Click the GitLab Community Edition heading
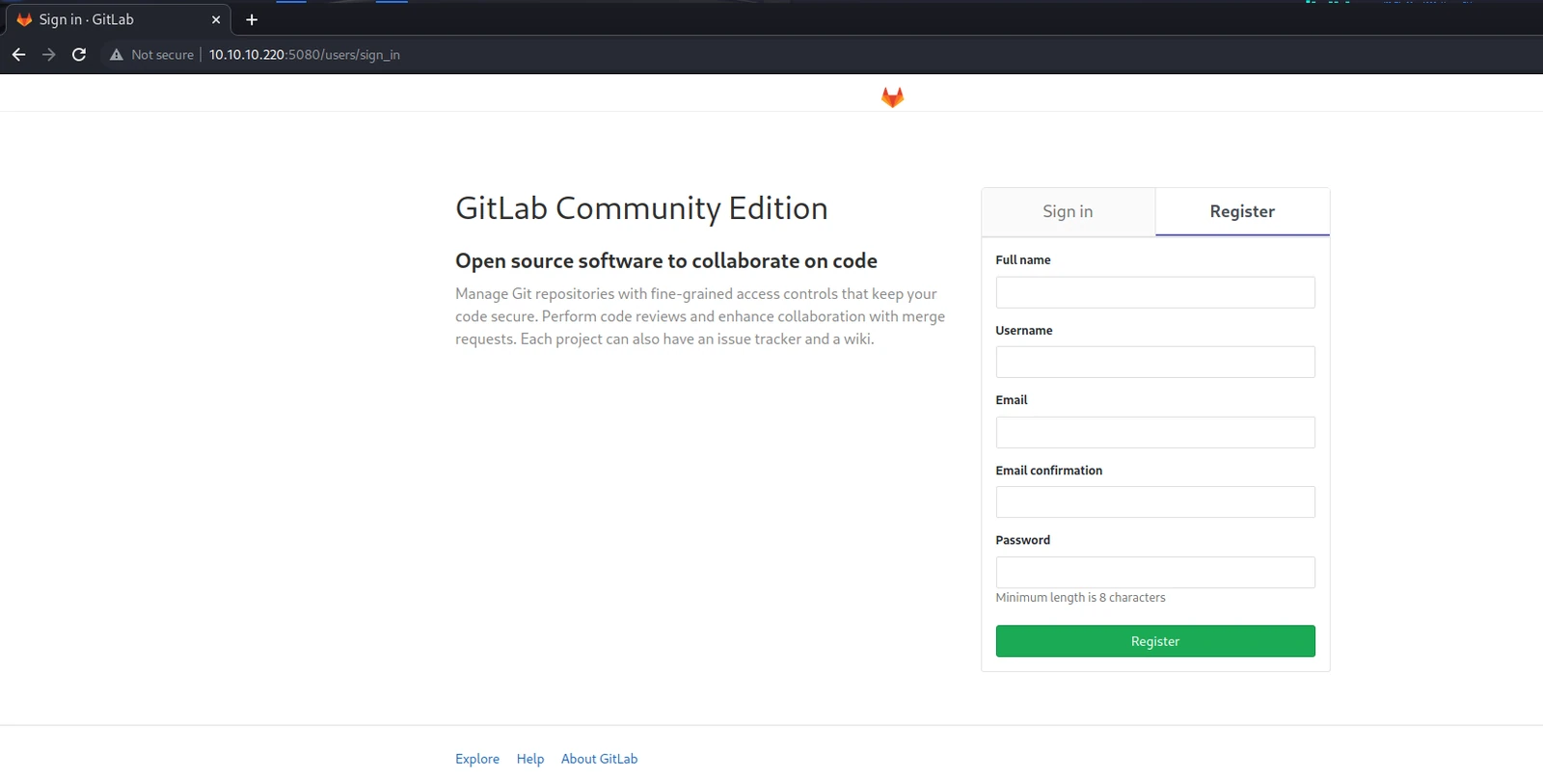The width and height of the screenshot is (1543, 784). pos(641,208)
